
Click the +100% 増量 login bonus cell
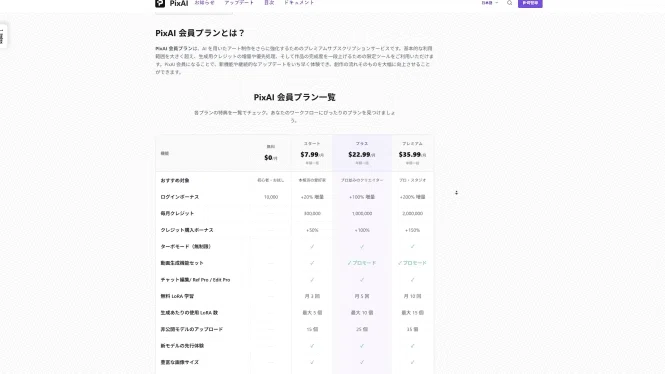coord(362,197)
